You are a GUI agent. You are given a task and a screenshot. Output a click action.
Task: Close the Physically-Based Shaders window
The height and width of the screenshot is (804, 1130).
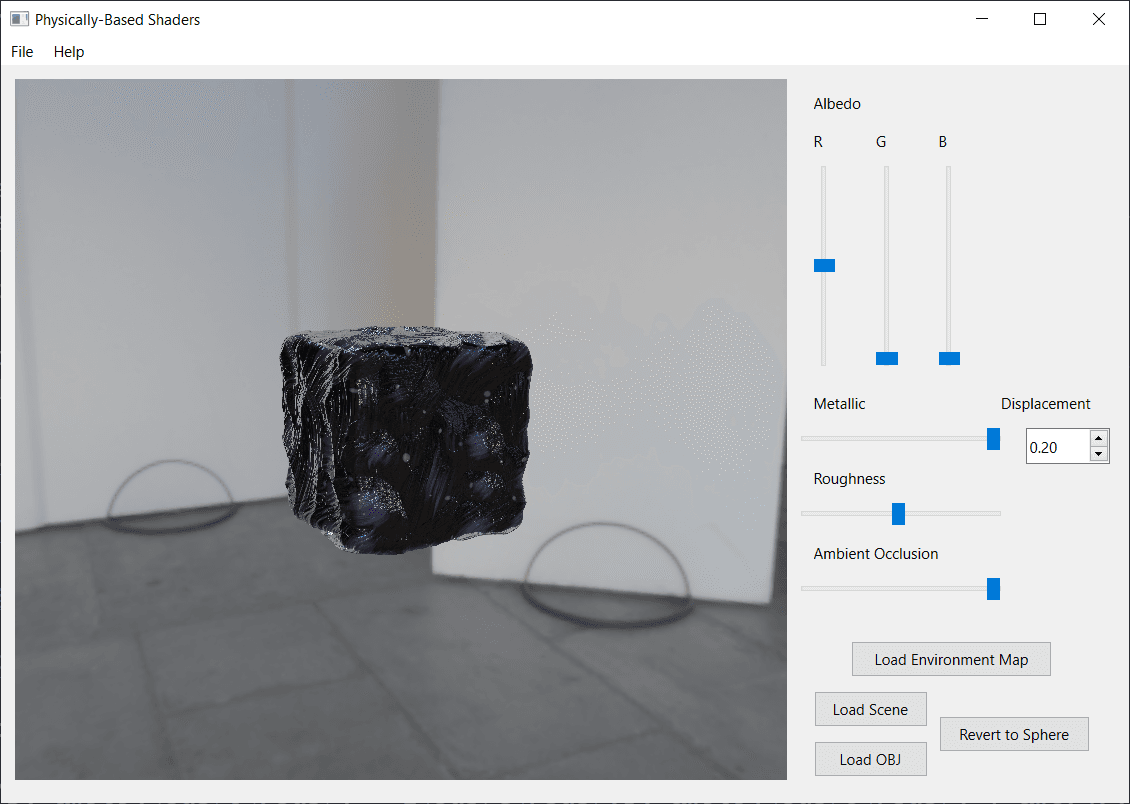pos(1098,19)
